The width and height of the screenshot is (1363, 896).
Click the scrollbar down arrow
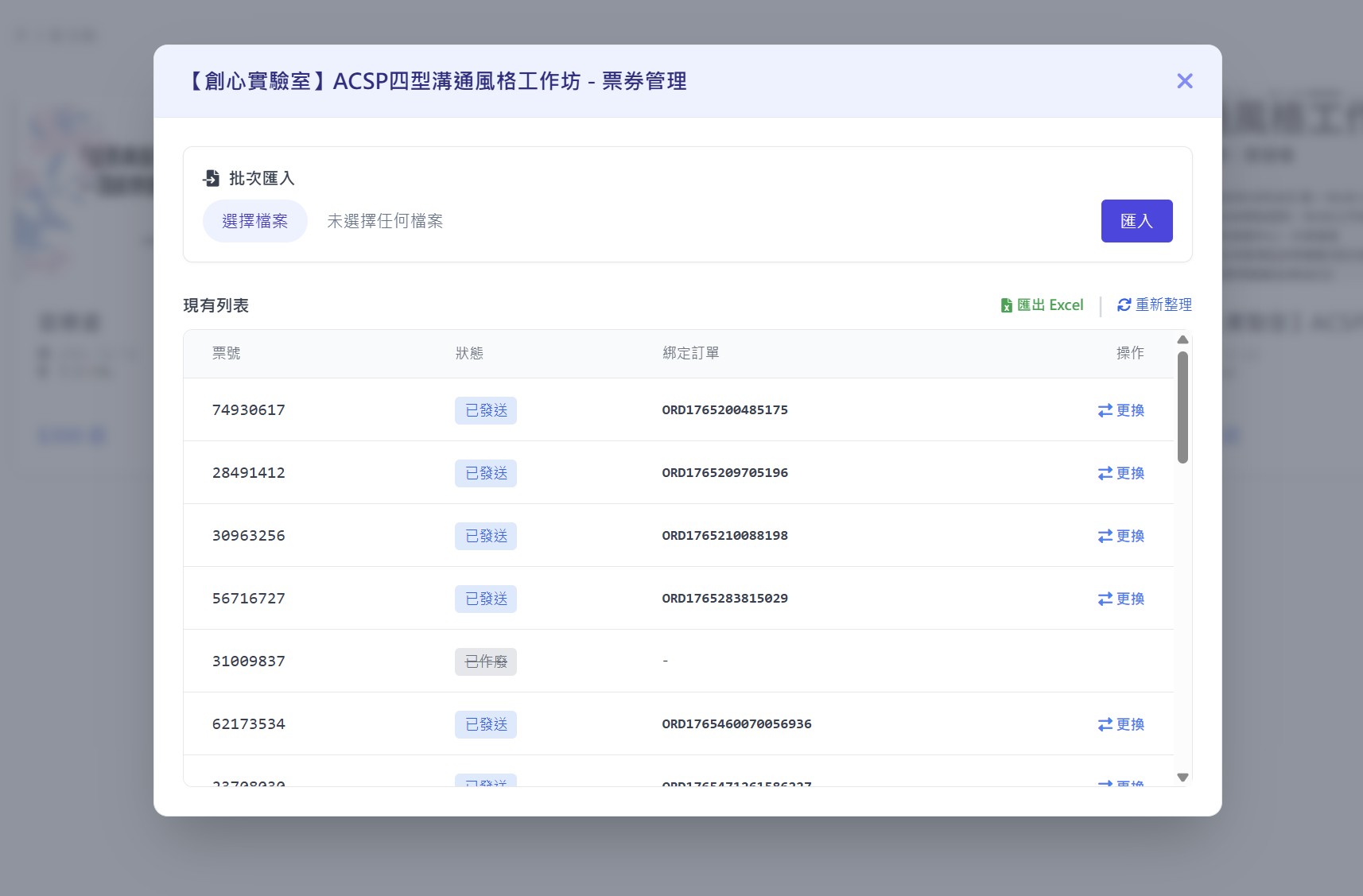point(1182,778)
